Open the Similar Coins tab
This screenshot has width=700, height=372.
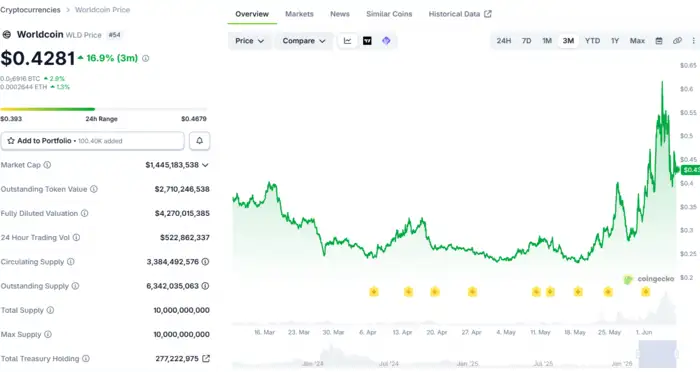click(389, 14)
